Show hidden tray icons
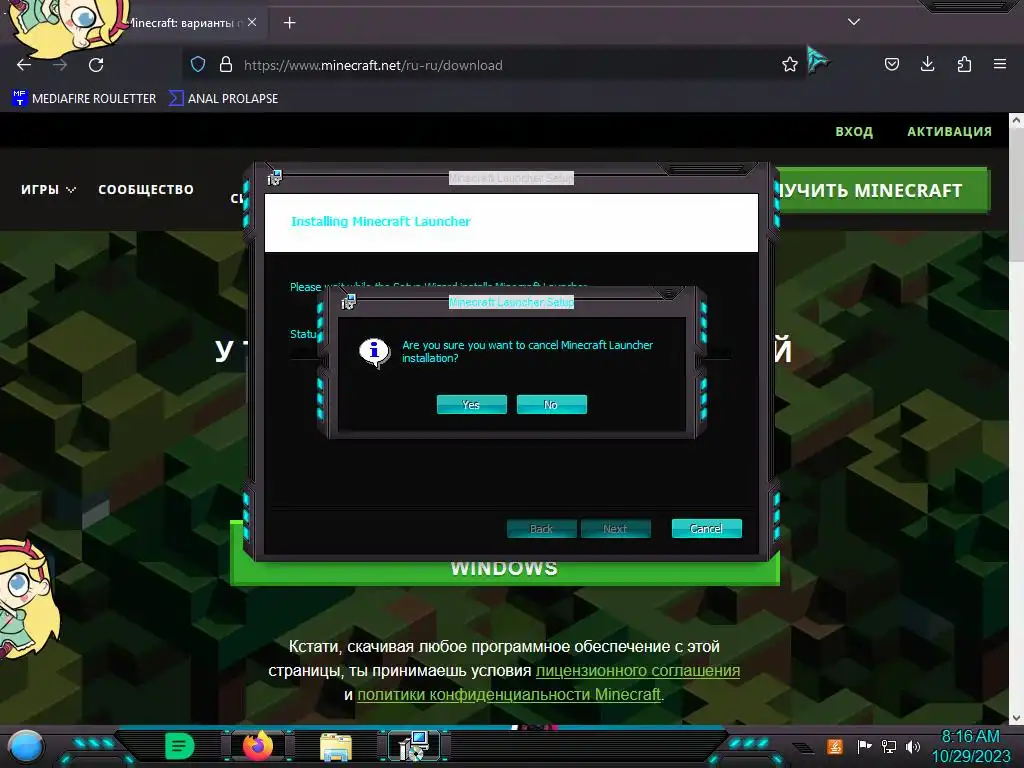Viewport: 1024px width, 768px height. [x=803, y=748]
